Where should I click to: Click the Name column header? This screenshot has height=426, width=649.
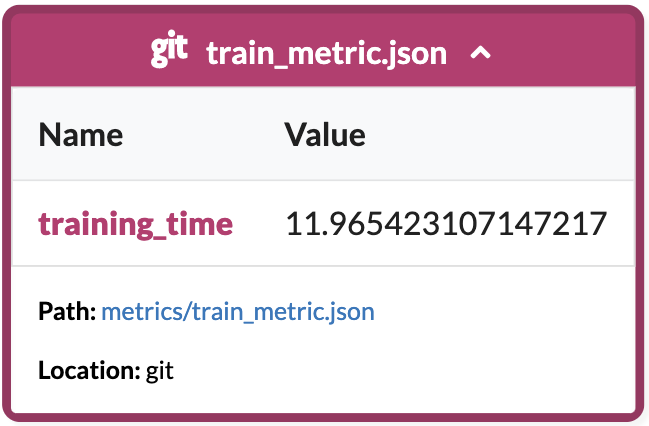point(81,134)
